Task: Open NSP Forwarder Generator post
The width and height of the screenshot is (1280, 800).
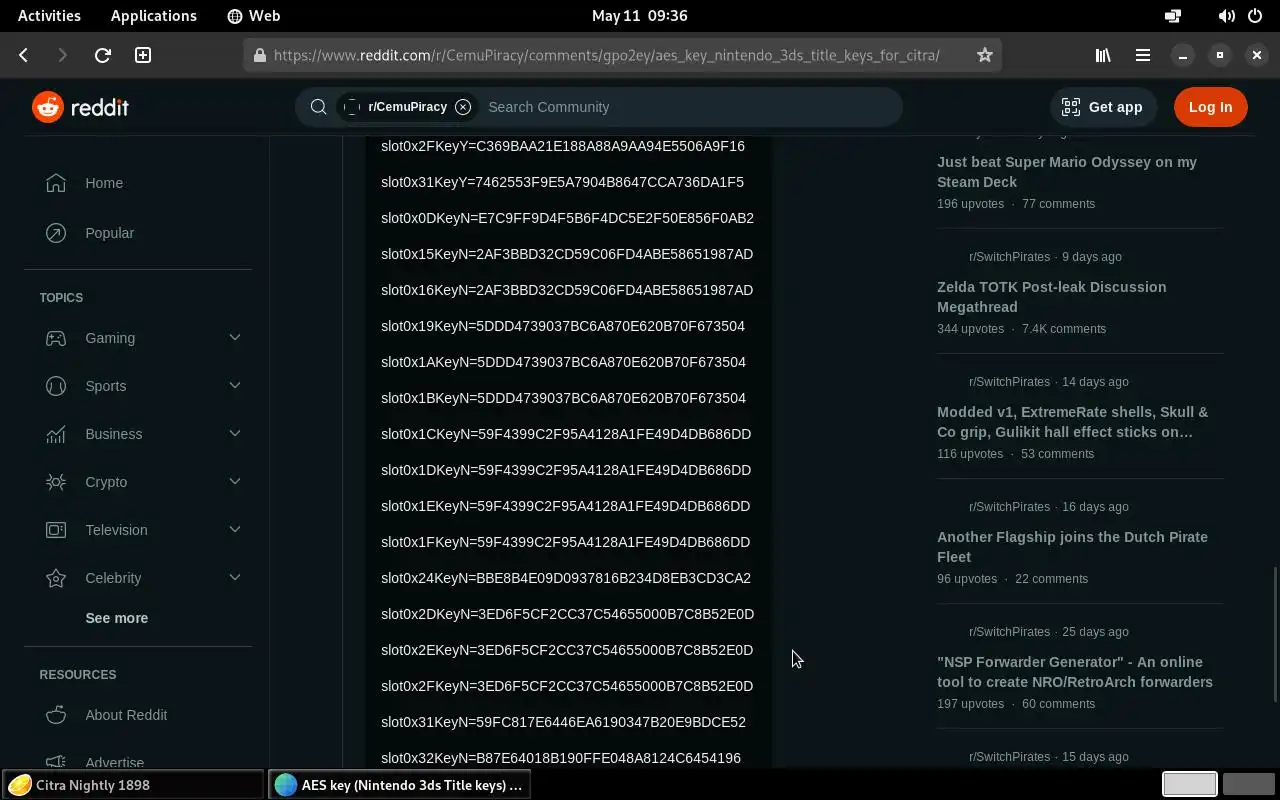Action: pos(1075,672)
